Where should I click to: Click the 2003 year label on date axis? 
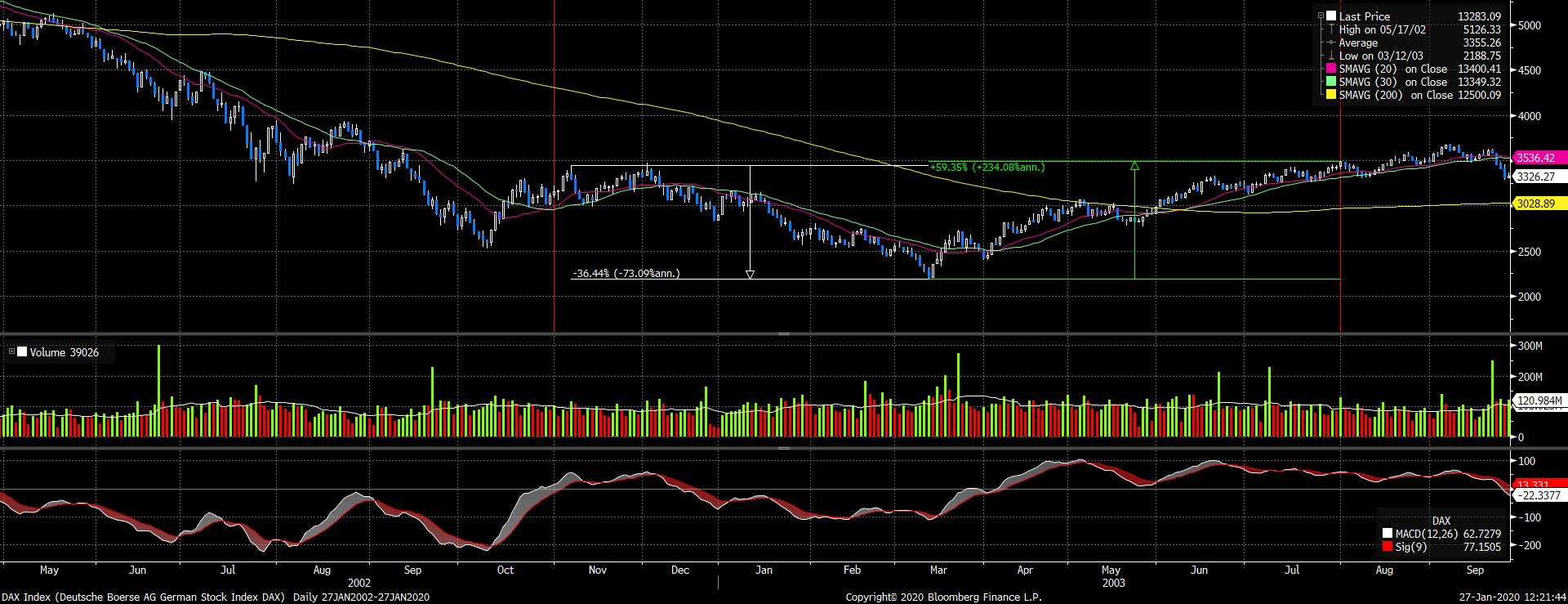click(x=1114, y=584)
